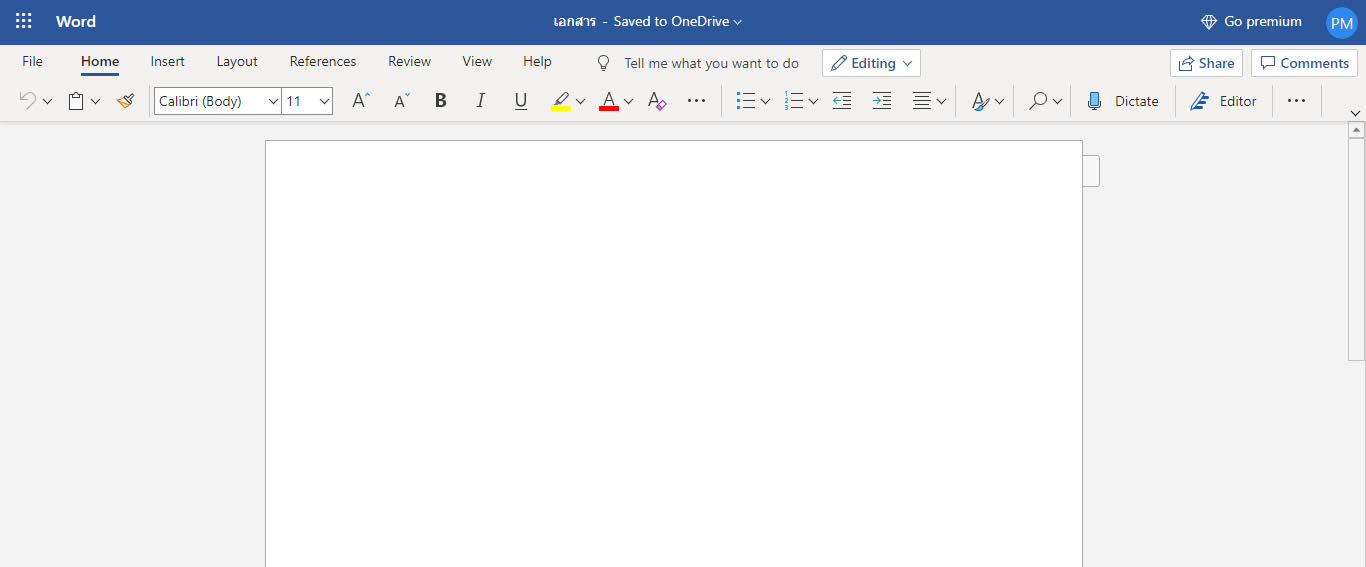
Task: Expand the Calibri (Body) font name dropdown
Action: [273, 101]
